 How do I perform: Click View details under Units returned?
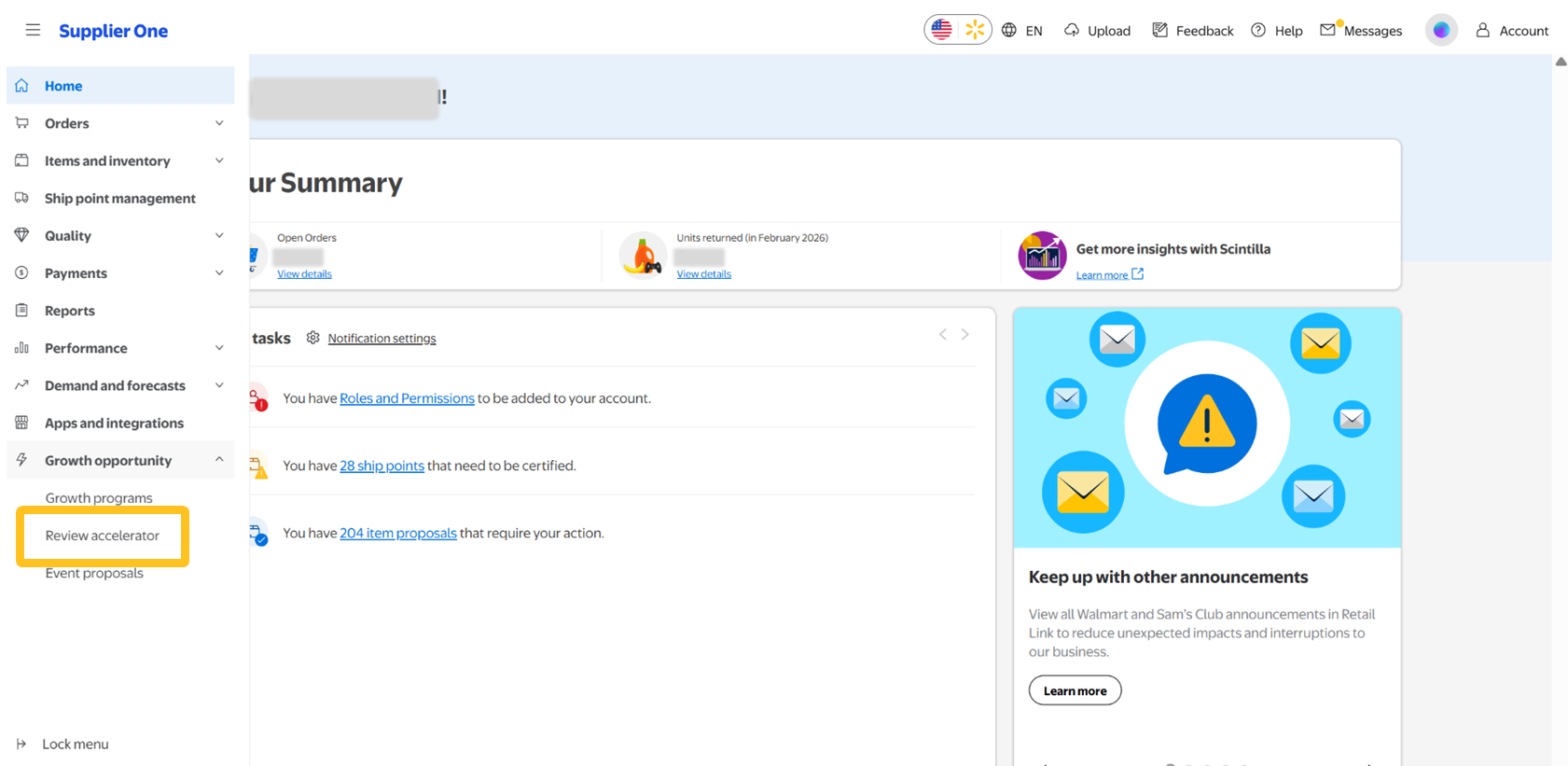[703, 274]
